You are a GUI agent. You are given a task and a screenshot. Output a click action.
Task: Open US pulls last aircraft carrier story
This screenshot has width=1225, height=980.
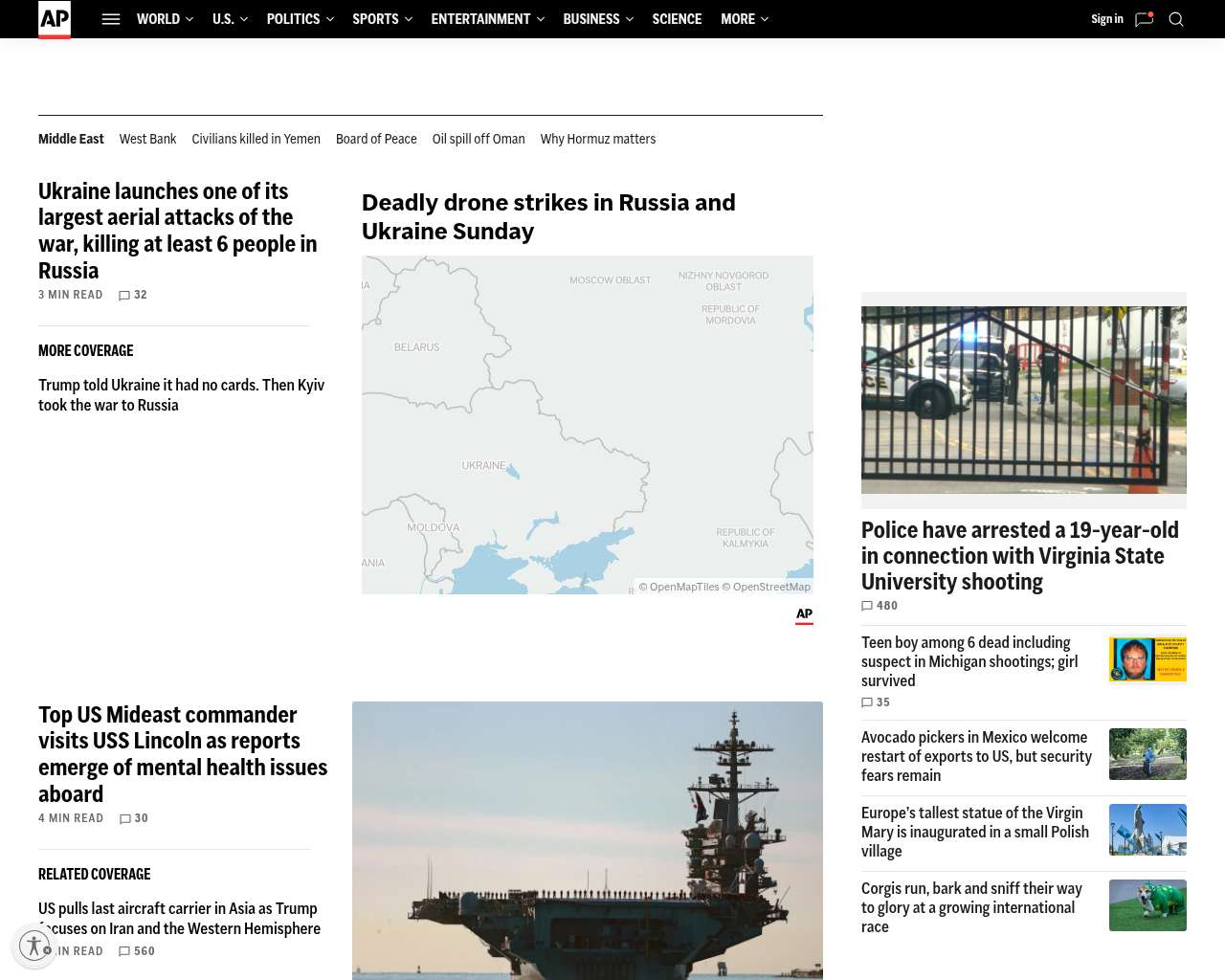180,919
